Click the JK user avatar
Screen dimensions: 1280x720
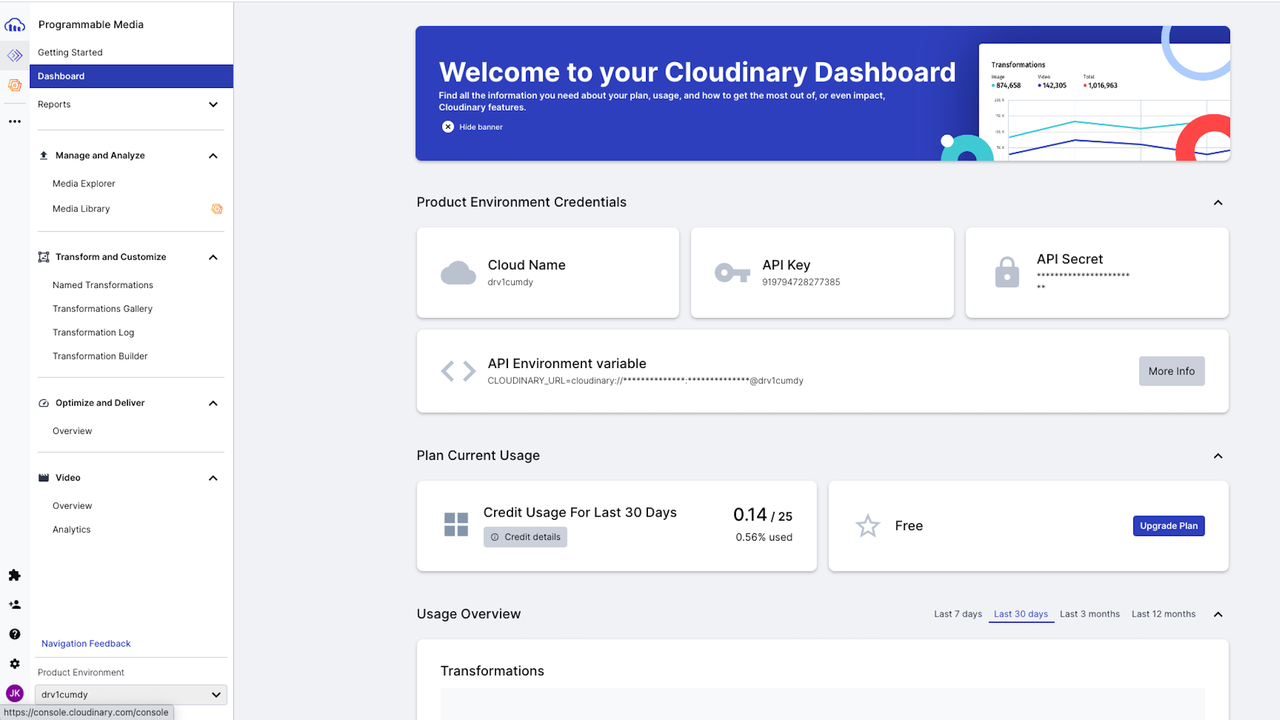click(14, 693)
